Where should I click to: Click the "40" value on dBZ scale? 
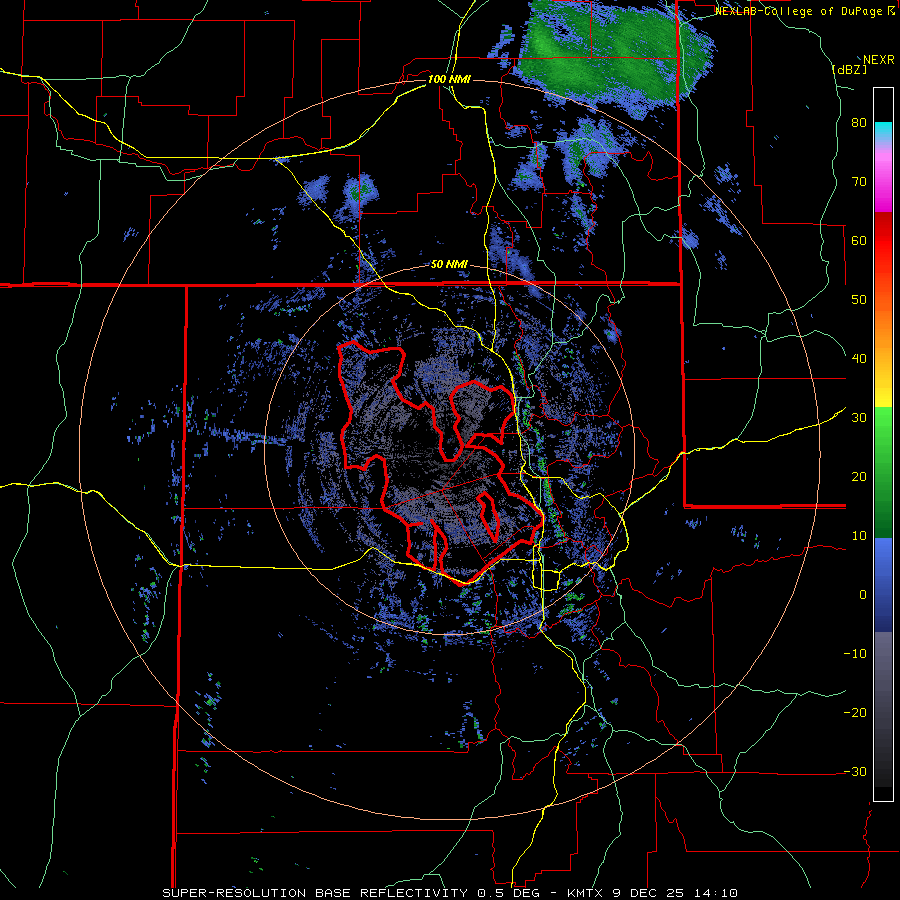[x=859, y=359]
